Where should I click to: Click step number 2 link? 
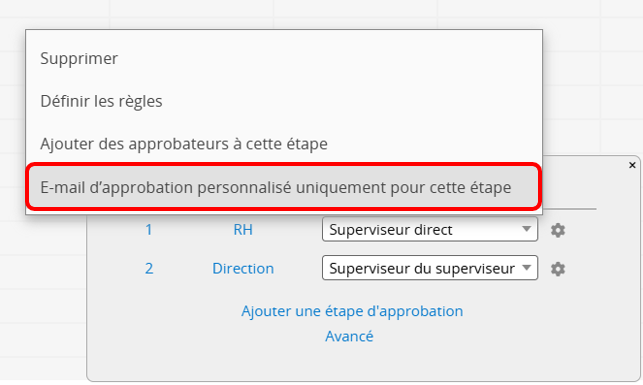click(149, 269)
